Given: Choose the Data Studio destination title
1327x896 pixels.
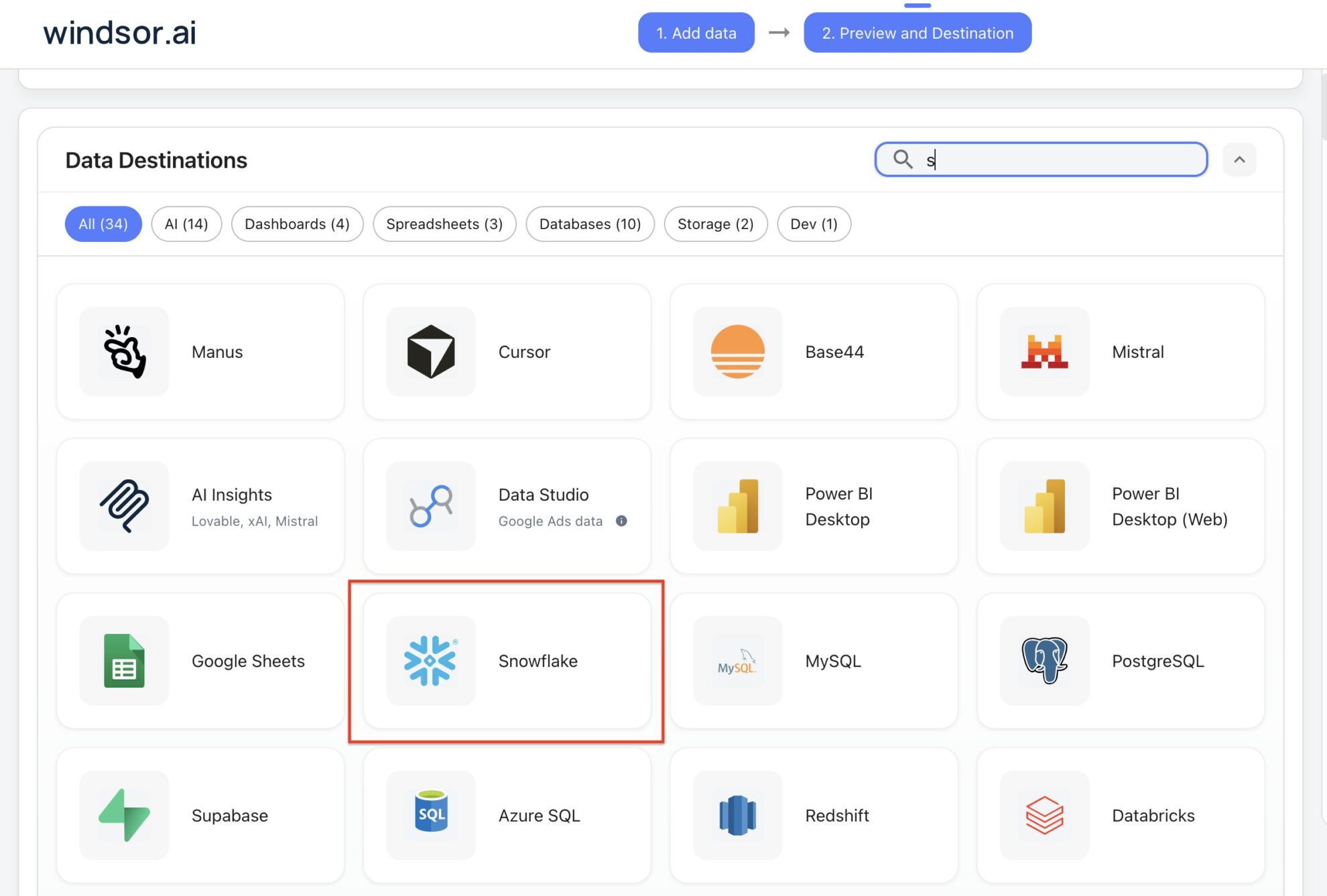Looking at the screenshot, I should [x=544, y=495].
